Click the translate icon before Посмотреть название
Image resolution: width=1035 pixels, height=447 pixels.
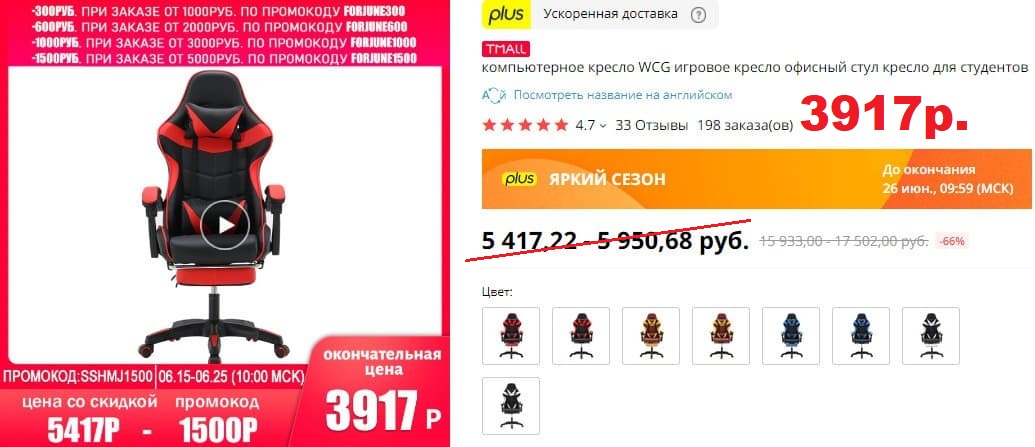pyautogui.click(x=494, y=95)
